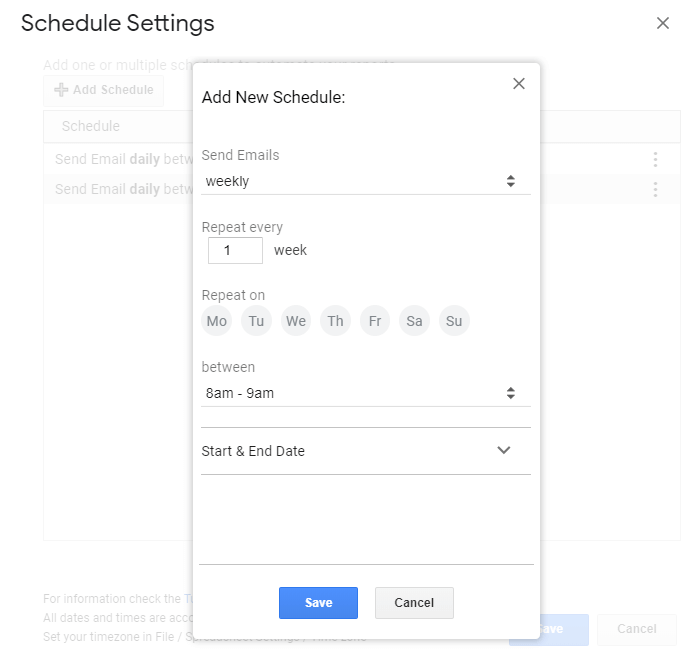This screenshot has height=660, width=699.
Task: Enable Friday as repeat day
Action: tap(374, 321)
